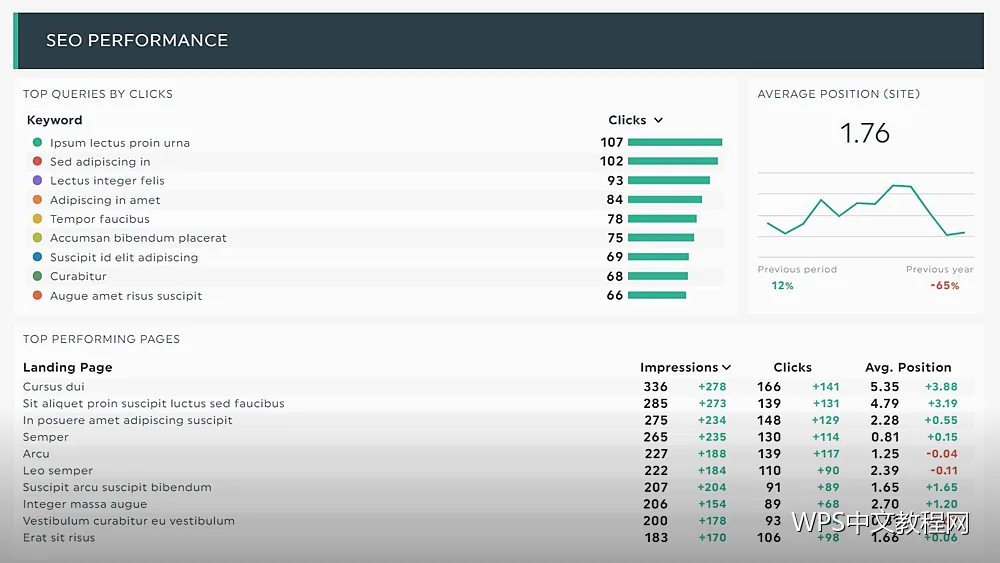Open 'In posuere amet adipiscing suscipit' page
1000x563 pixels.
[128, 420]
